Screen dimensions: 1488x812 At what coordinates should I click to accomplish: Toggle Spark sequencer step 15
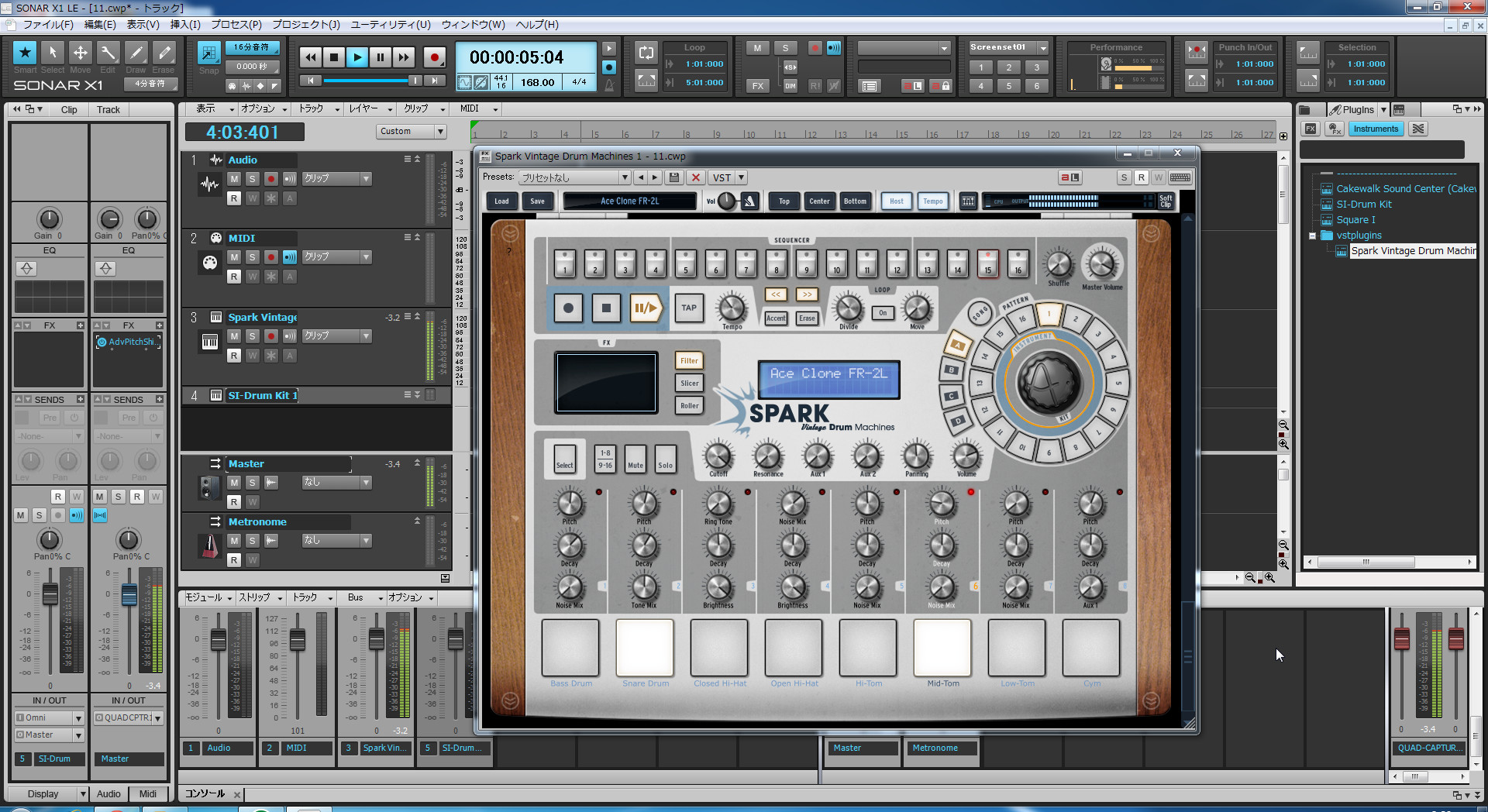tap(988, 263)
